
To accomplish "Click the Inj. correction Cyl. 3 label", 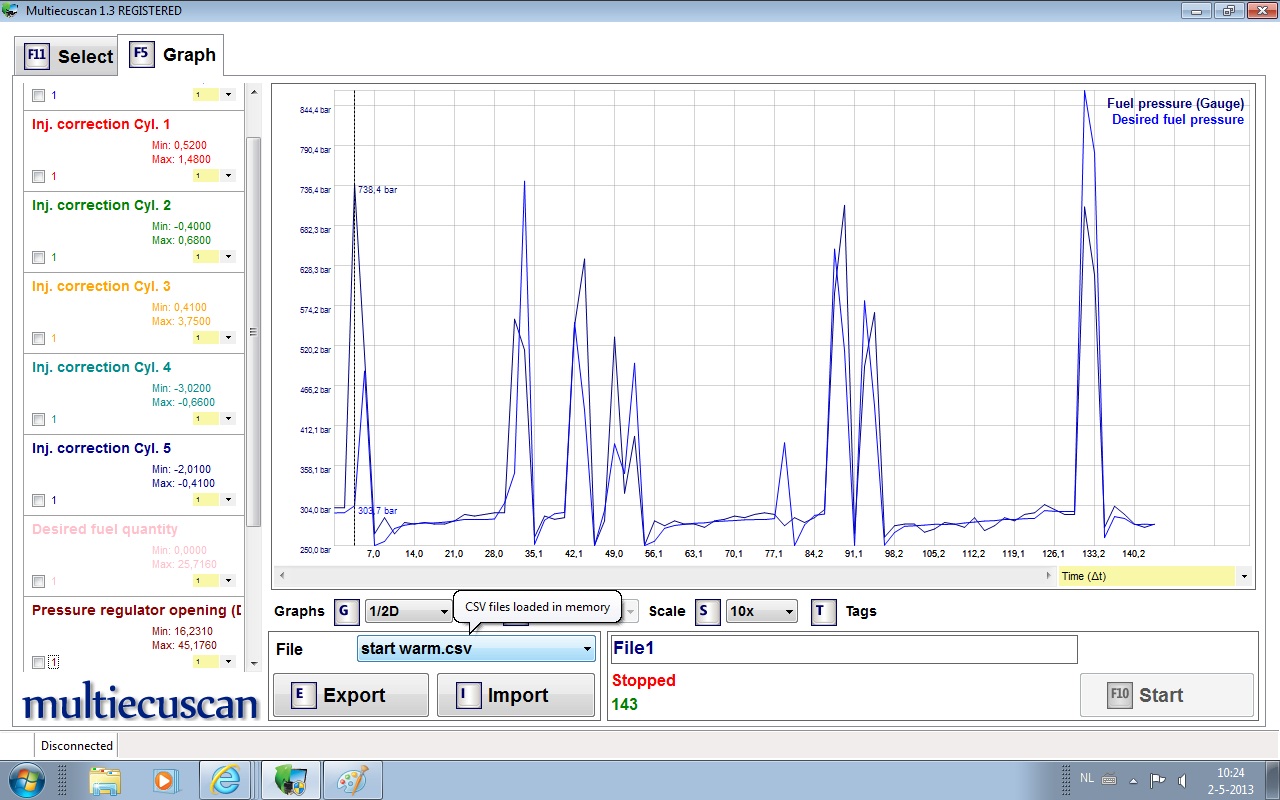I will point(101,286).
